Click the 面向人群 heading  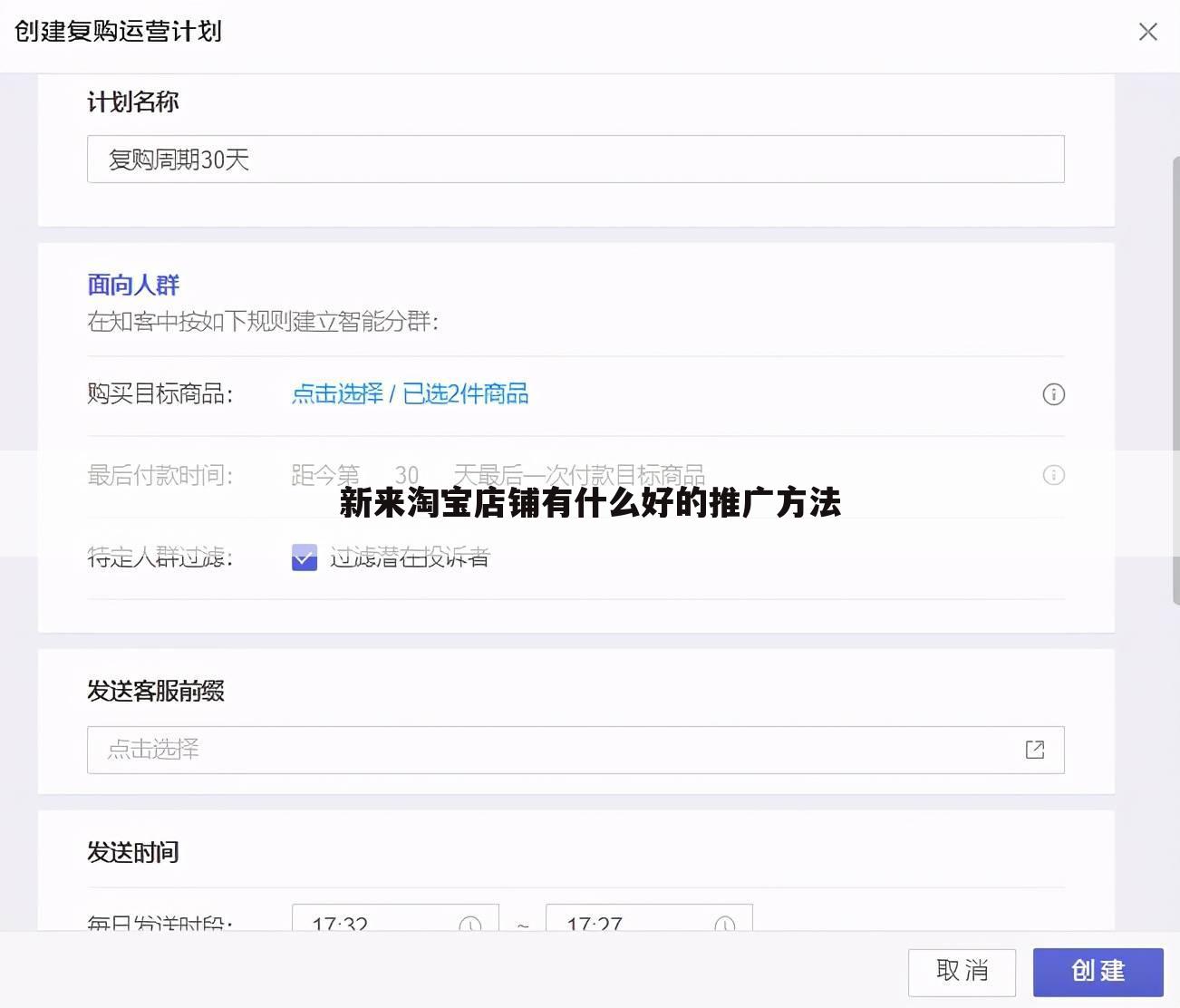point(133,285)
